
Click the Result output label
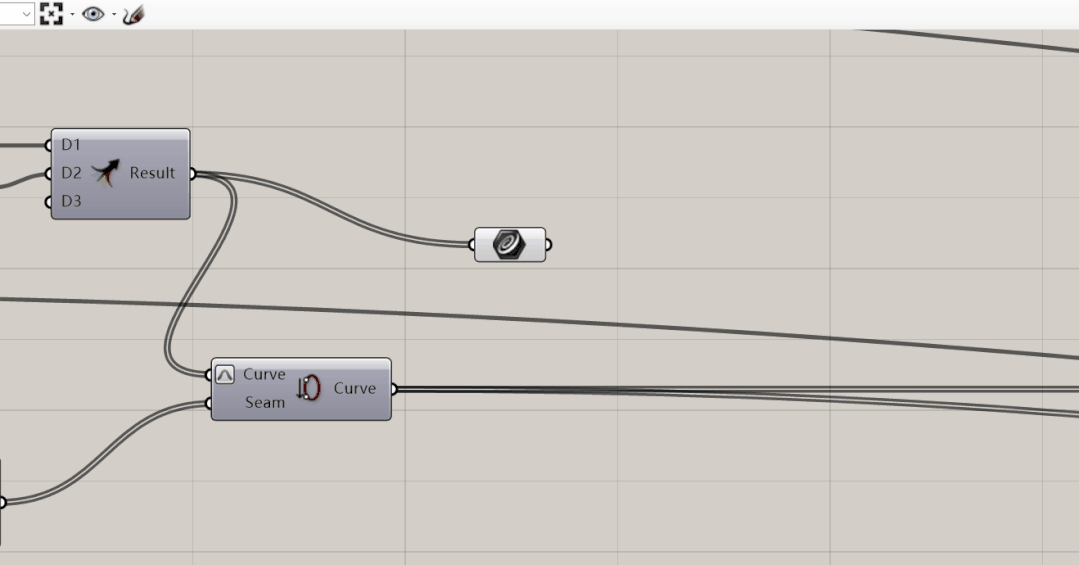pyautogui.click(x=152, y=173)
